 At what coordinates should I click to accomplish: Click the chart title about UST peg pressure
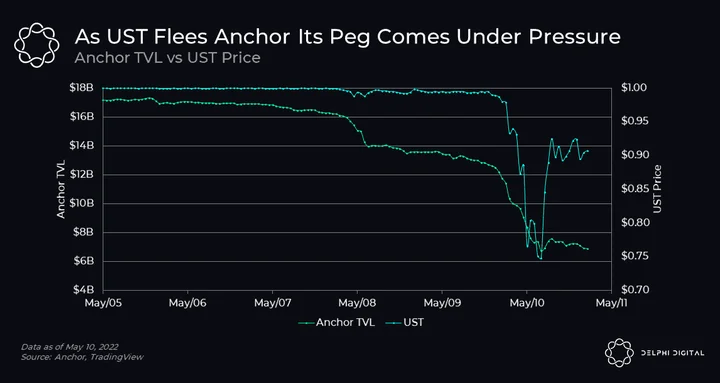pos(347,37)
